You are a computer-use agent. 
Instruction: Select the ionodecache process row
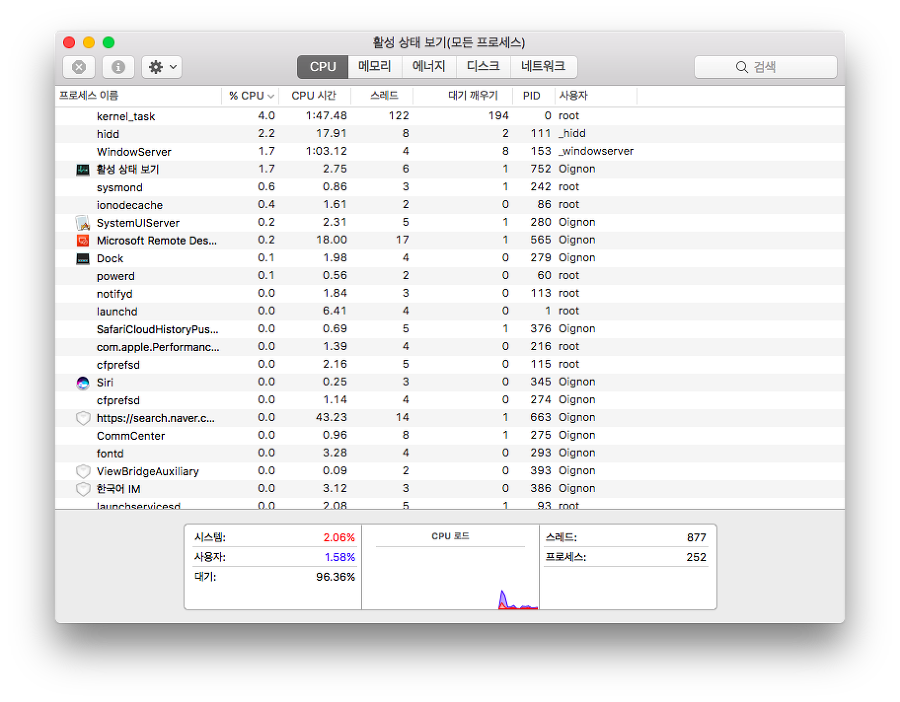click(450, 205)
